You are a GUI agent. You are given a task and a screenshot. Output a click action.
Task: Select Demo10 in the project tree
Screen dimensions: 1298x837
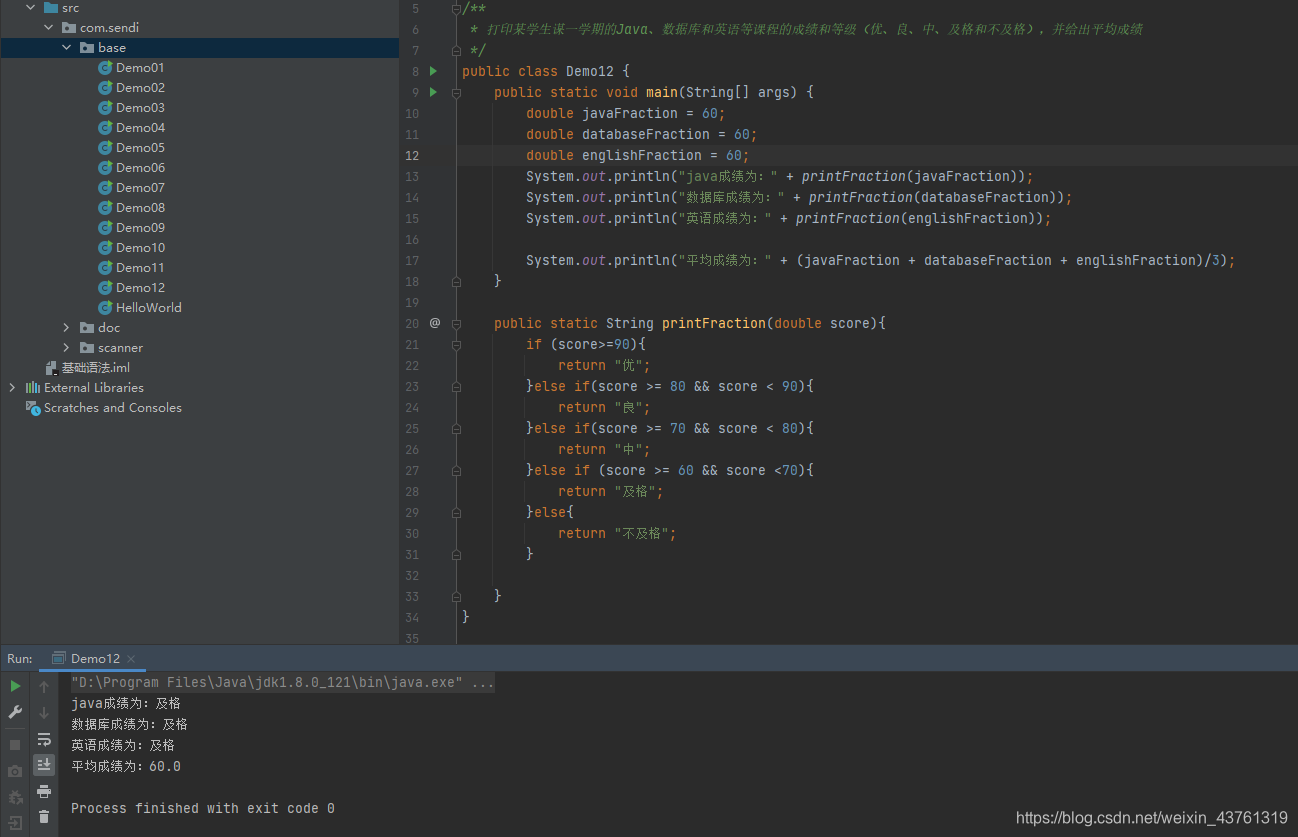(x=140, y=248)
